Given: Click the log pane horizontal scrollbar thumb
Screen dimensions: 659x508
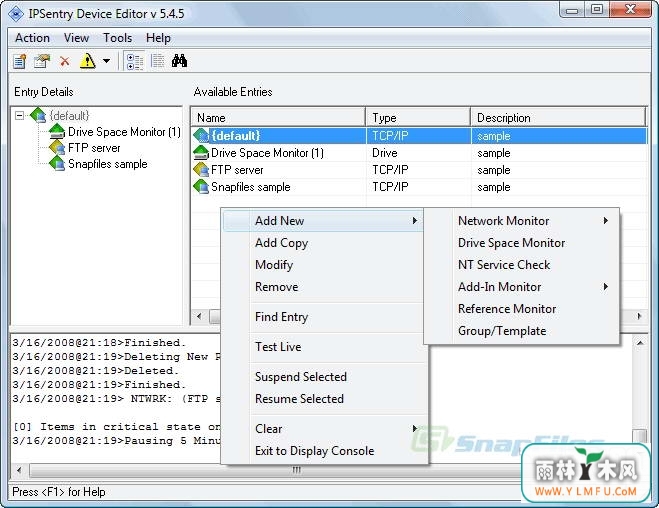Looking at the screenshot, I should [x=273, y=470].
